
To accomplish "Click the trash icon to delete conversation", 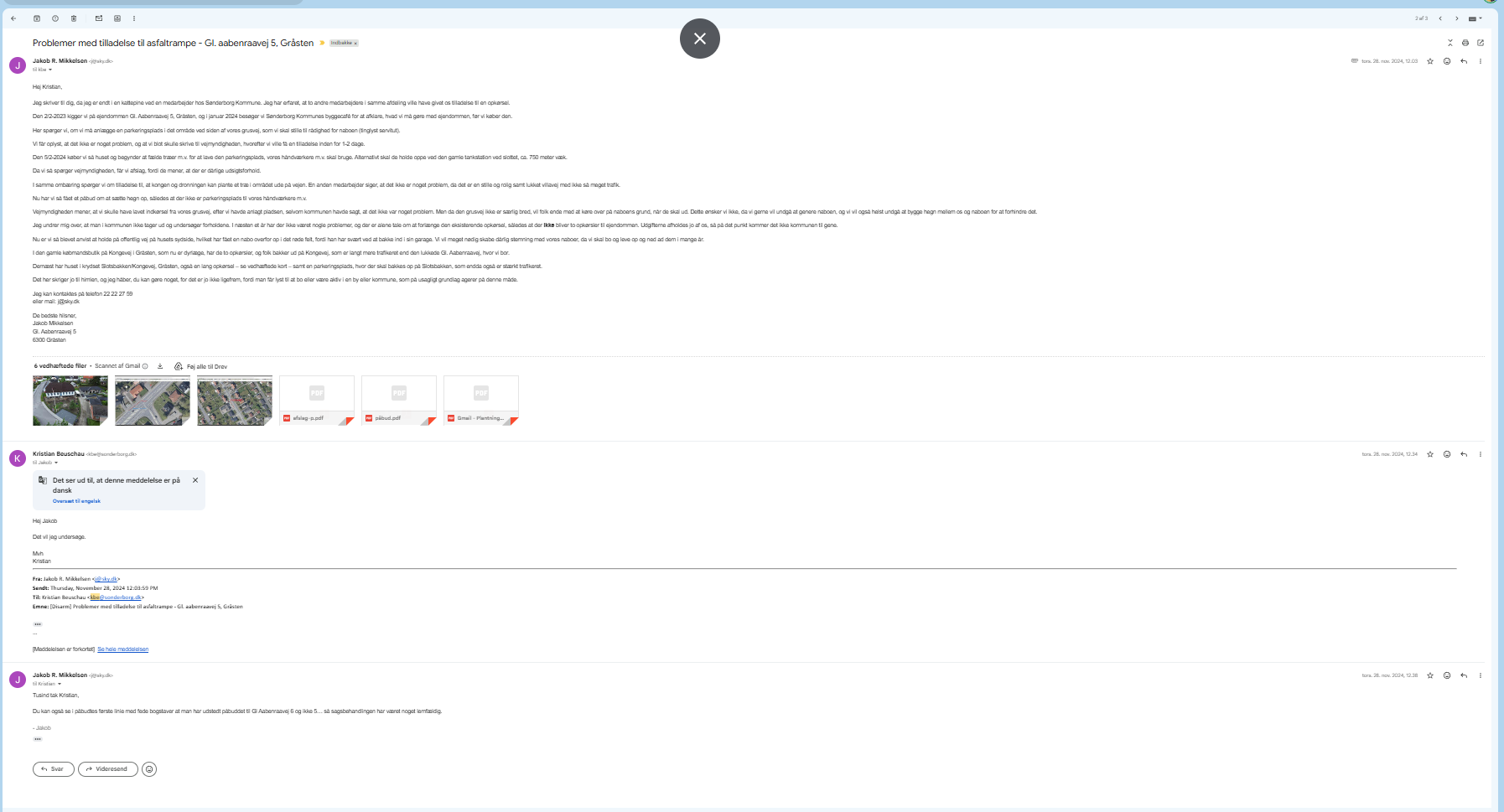I will click(x=74, y=18).
